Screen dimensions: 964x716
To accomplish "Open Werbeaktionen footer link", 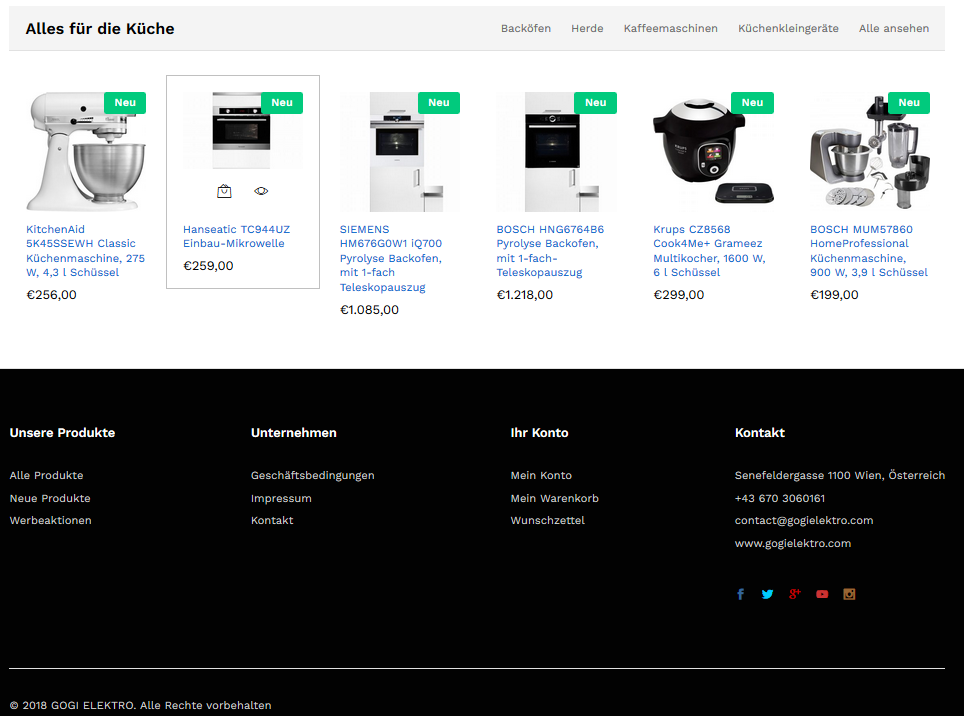I will coord(50,520).
